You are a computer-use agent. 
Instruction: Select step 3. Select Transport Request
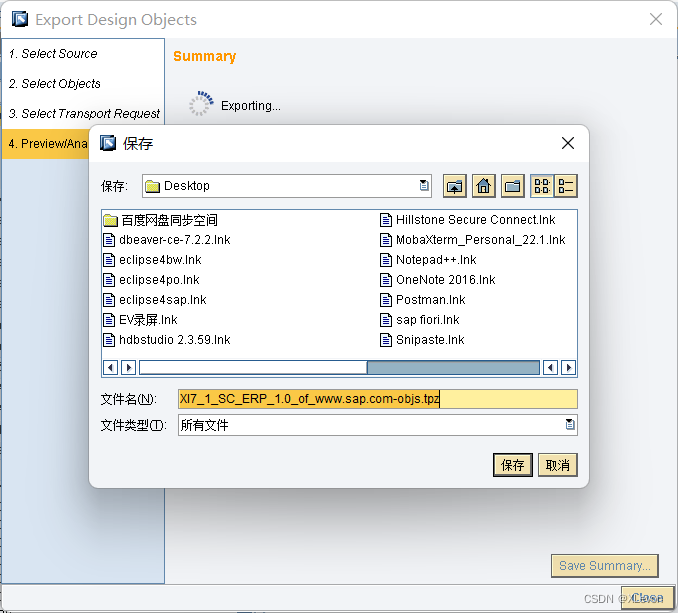(x=84, y=114)
